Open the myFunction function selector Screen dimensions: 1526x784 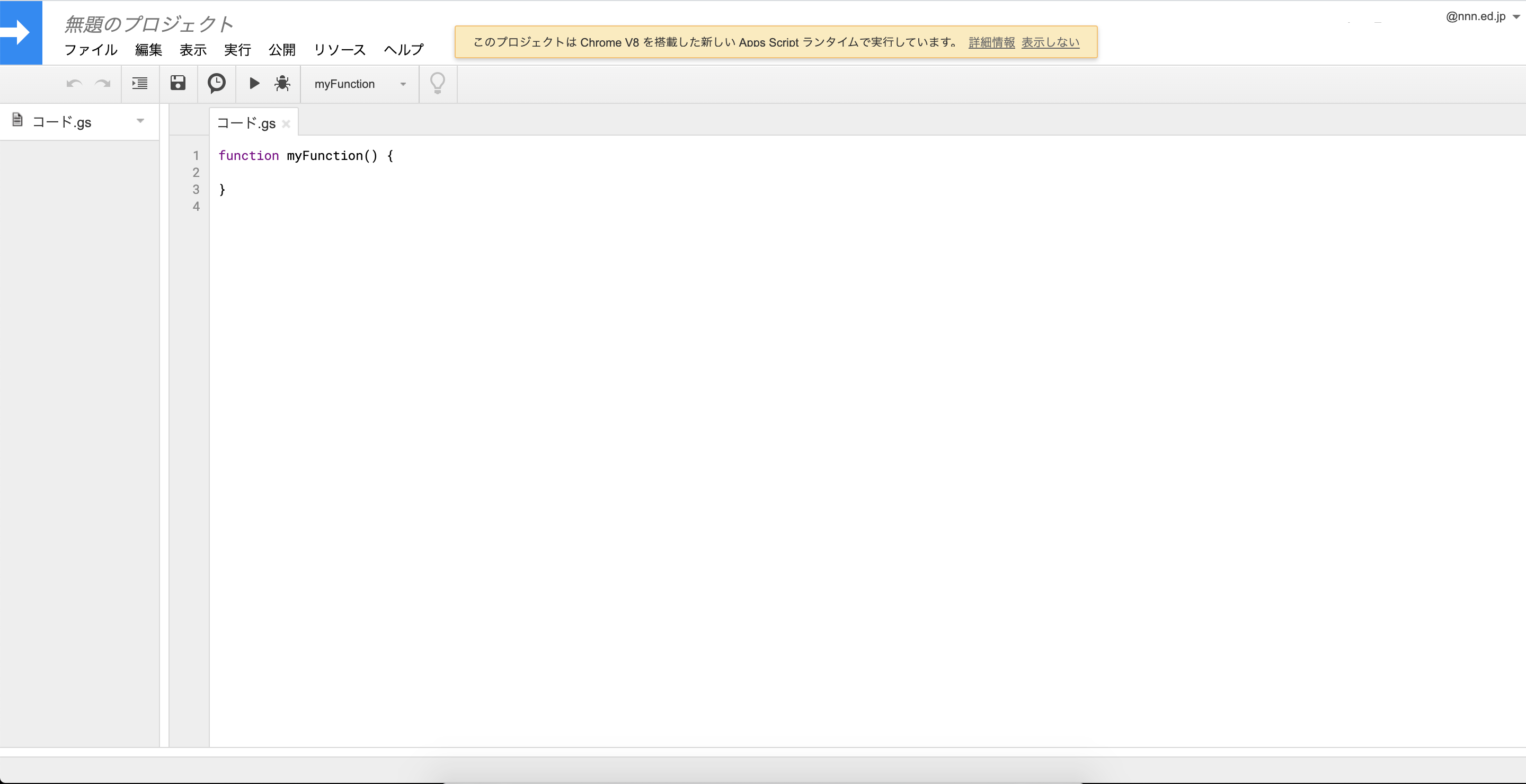point(358,84)
